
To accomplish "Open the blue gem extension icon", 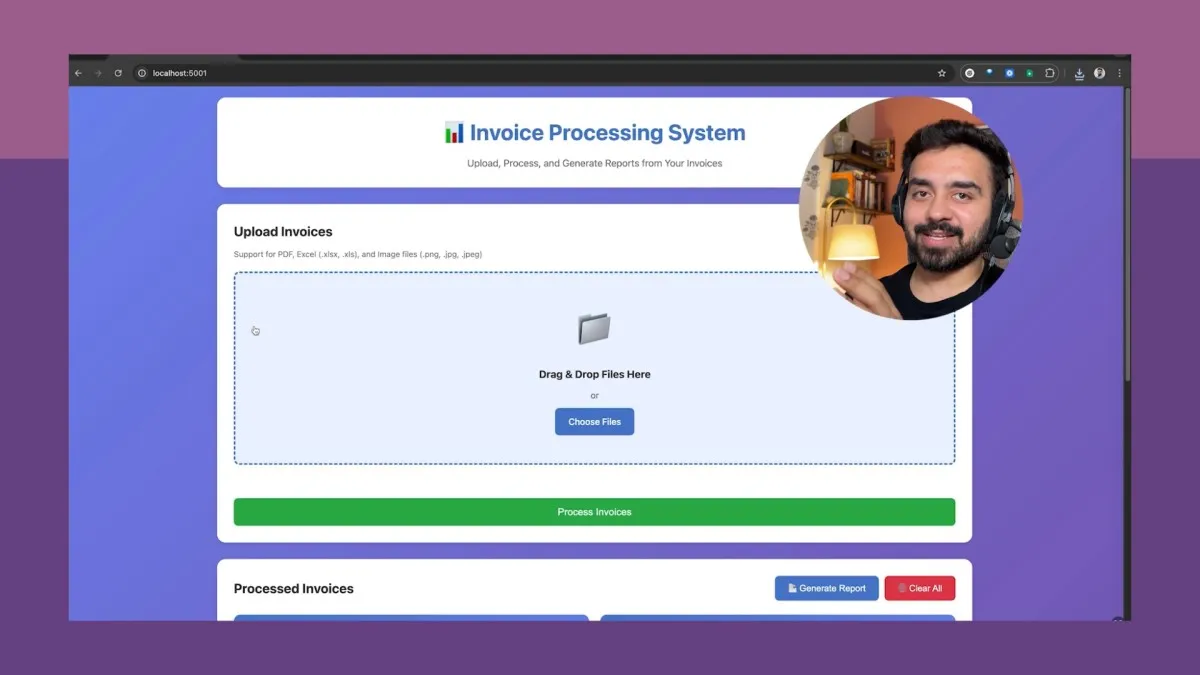I will pyautogui.click(x=989, y=73).
